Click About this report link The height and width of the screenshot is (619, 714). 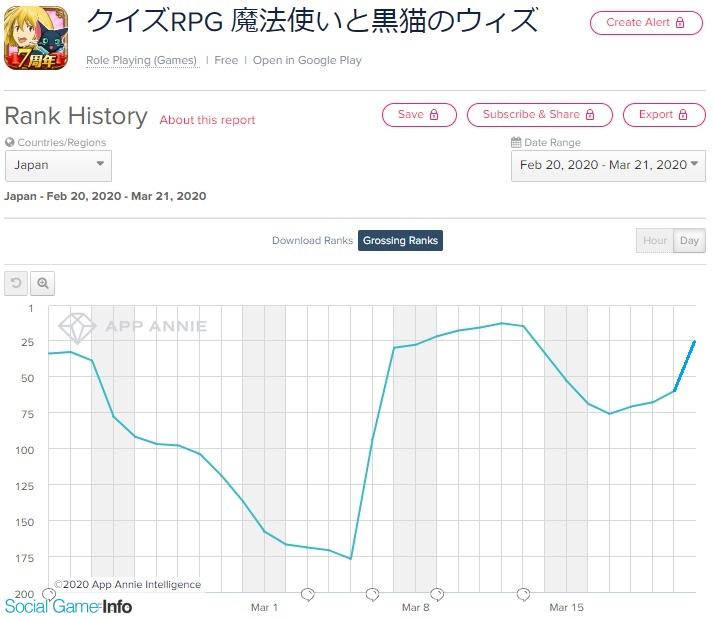(x=207, y=120)
